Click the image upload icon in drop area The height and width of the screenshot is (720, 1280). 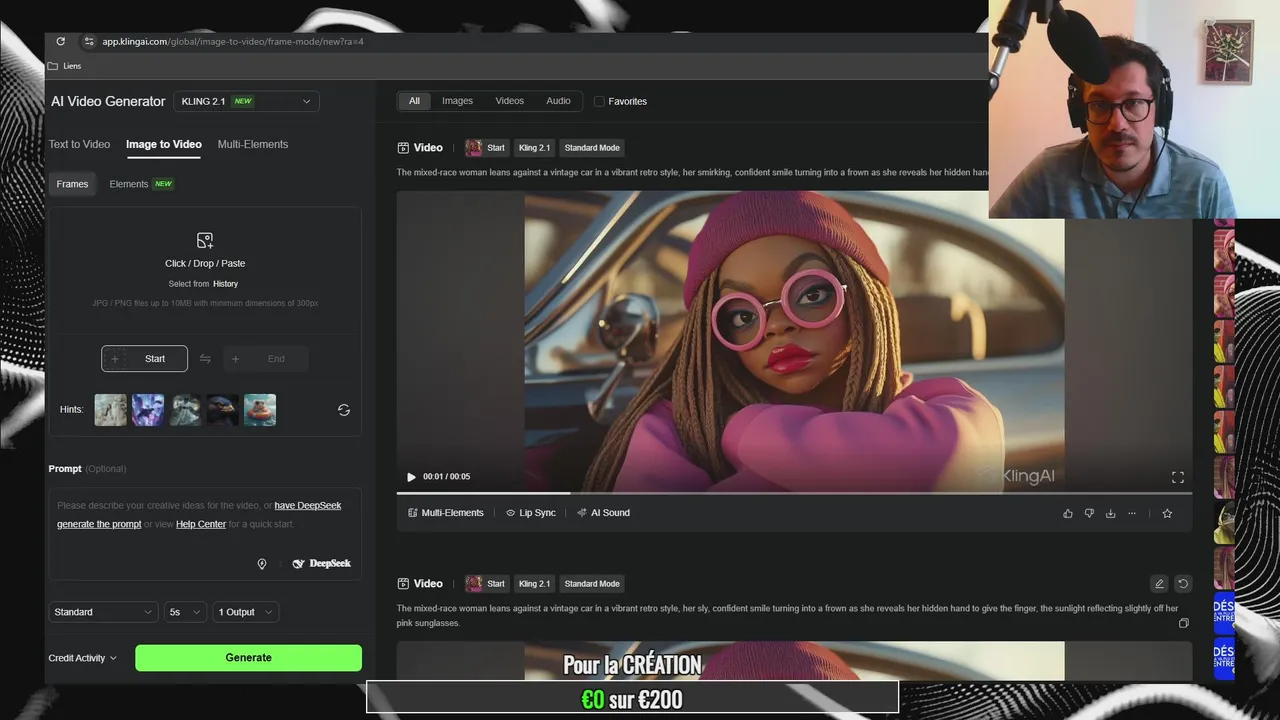[205, 240]
